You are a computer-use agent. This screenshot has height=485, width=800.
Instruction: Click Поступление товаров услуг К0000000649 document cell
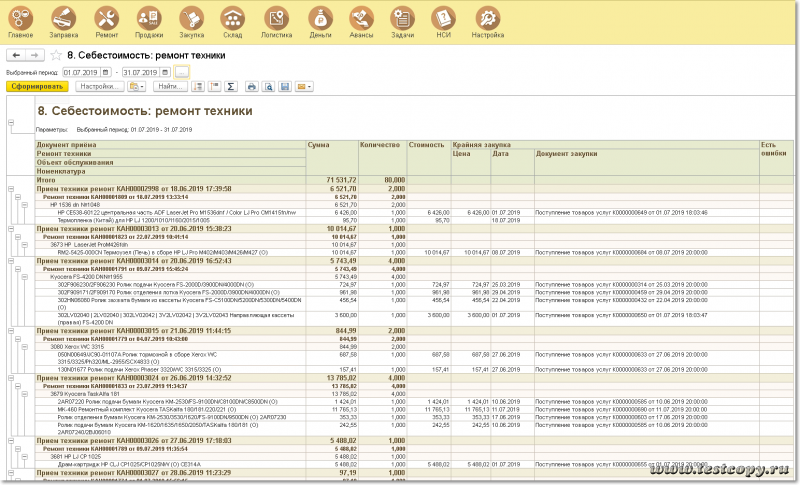click(646, 213)
